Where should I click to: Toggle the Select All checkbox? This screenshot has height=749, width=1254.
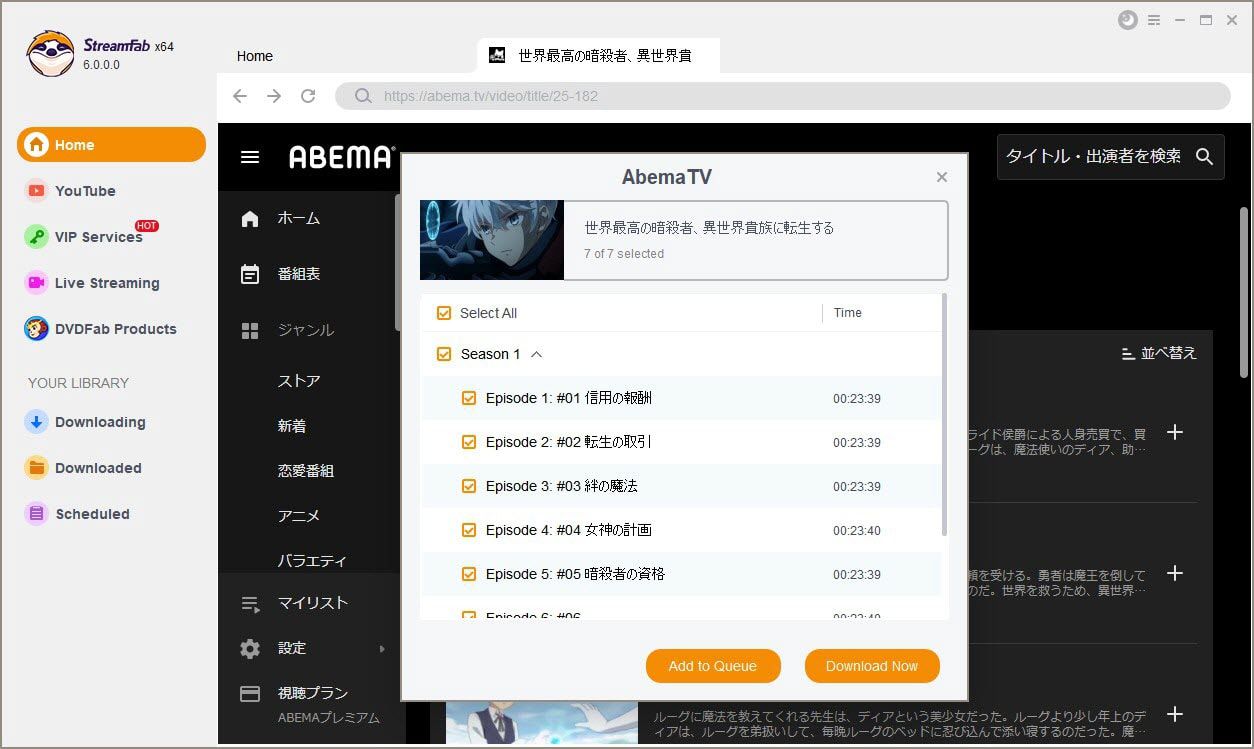tap(444, 313)
